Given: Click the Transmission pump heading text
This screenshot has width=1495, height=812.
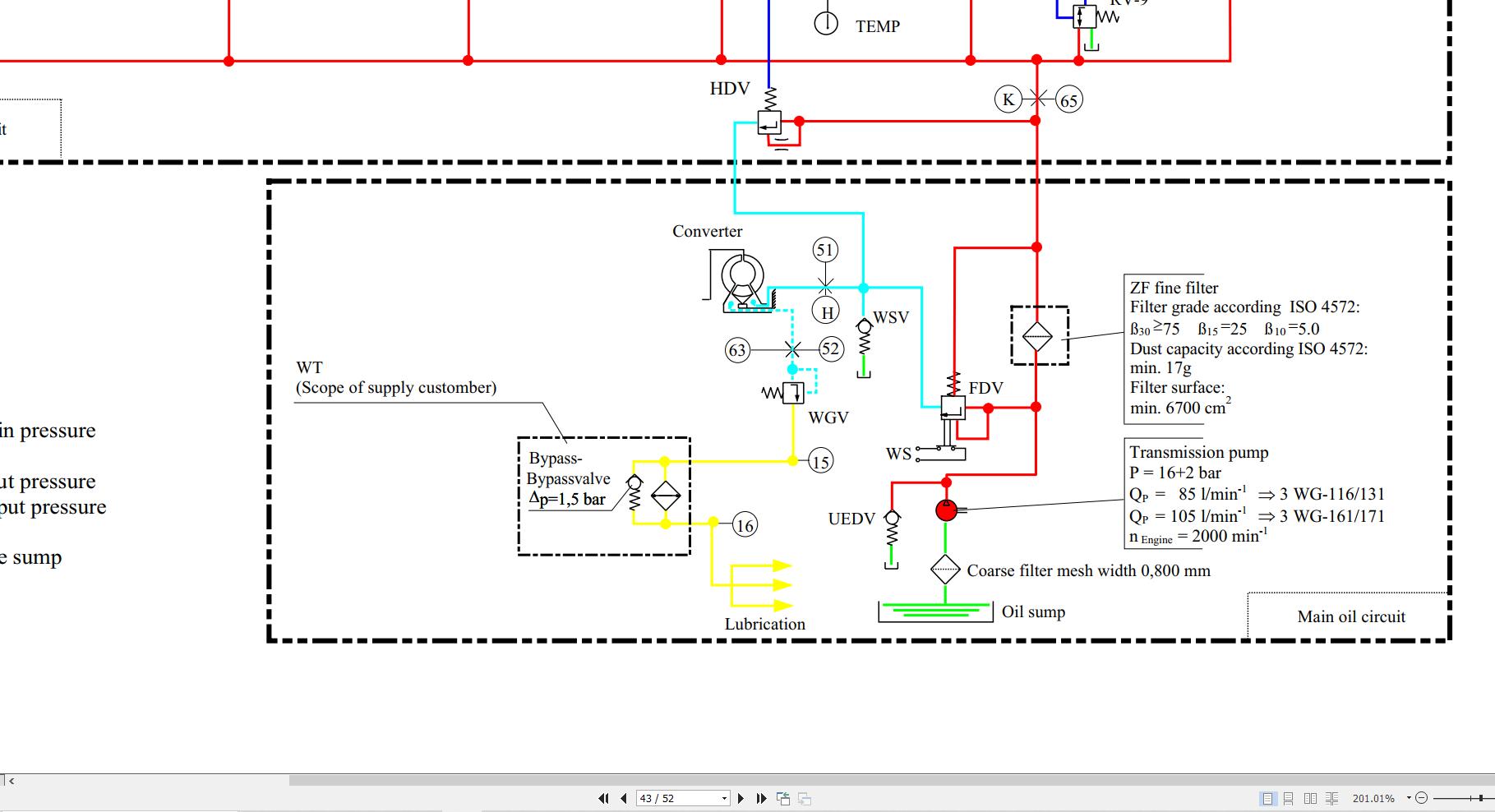Looking at the screenshot, I should (x=1199, y=452).
